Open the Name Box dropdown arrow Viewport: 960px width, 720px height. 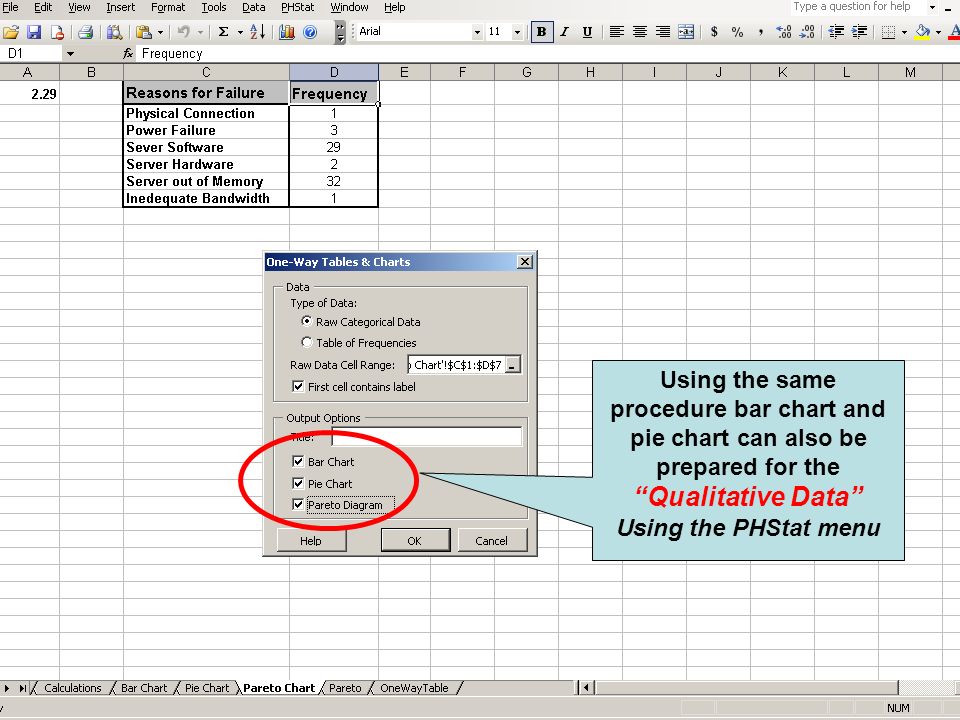pyautogui.click(x=70, y=54)
